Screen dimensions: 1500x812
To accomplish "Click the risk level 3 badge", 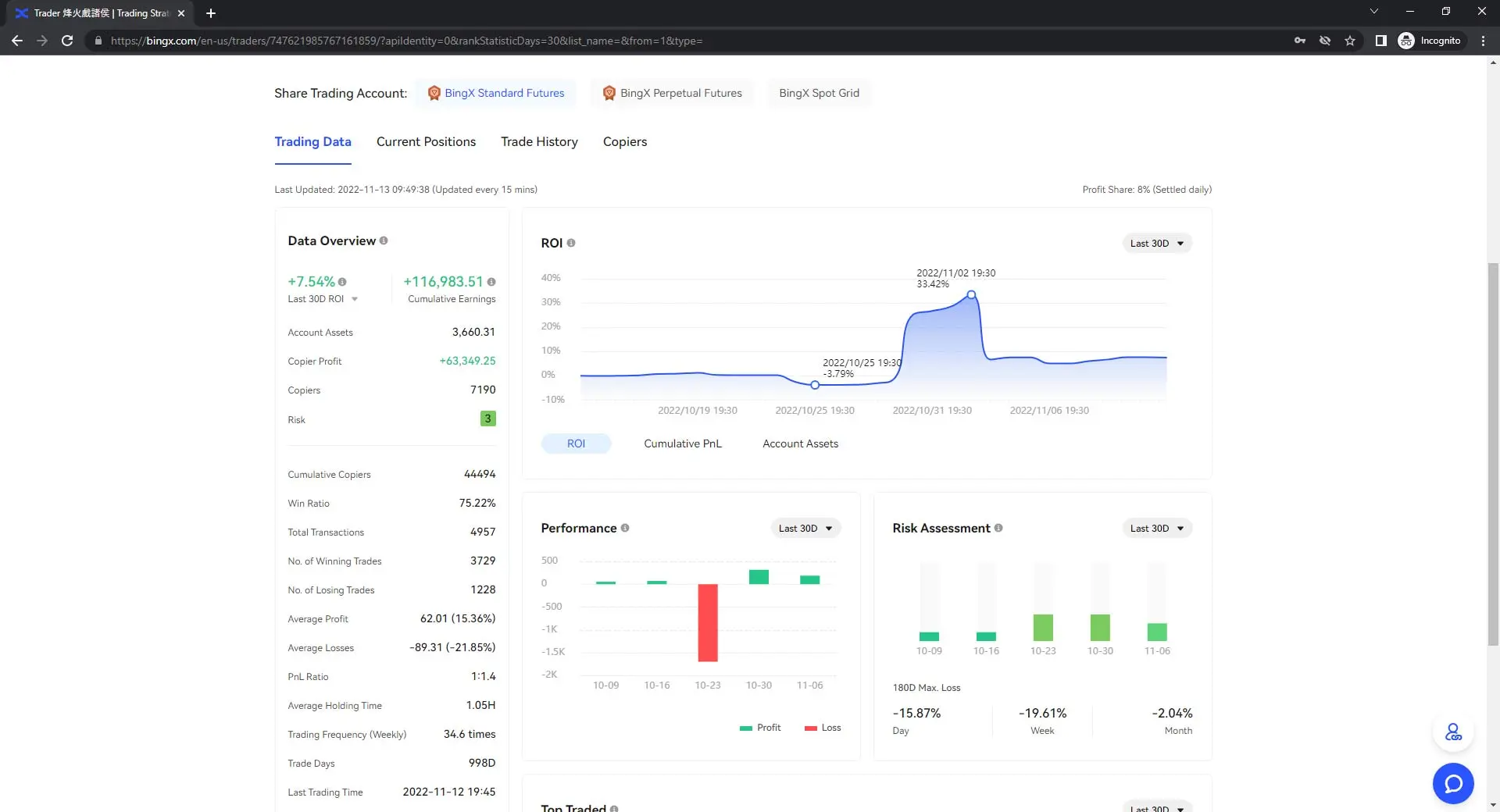I will pos(487,418).
